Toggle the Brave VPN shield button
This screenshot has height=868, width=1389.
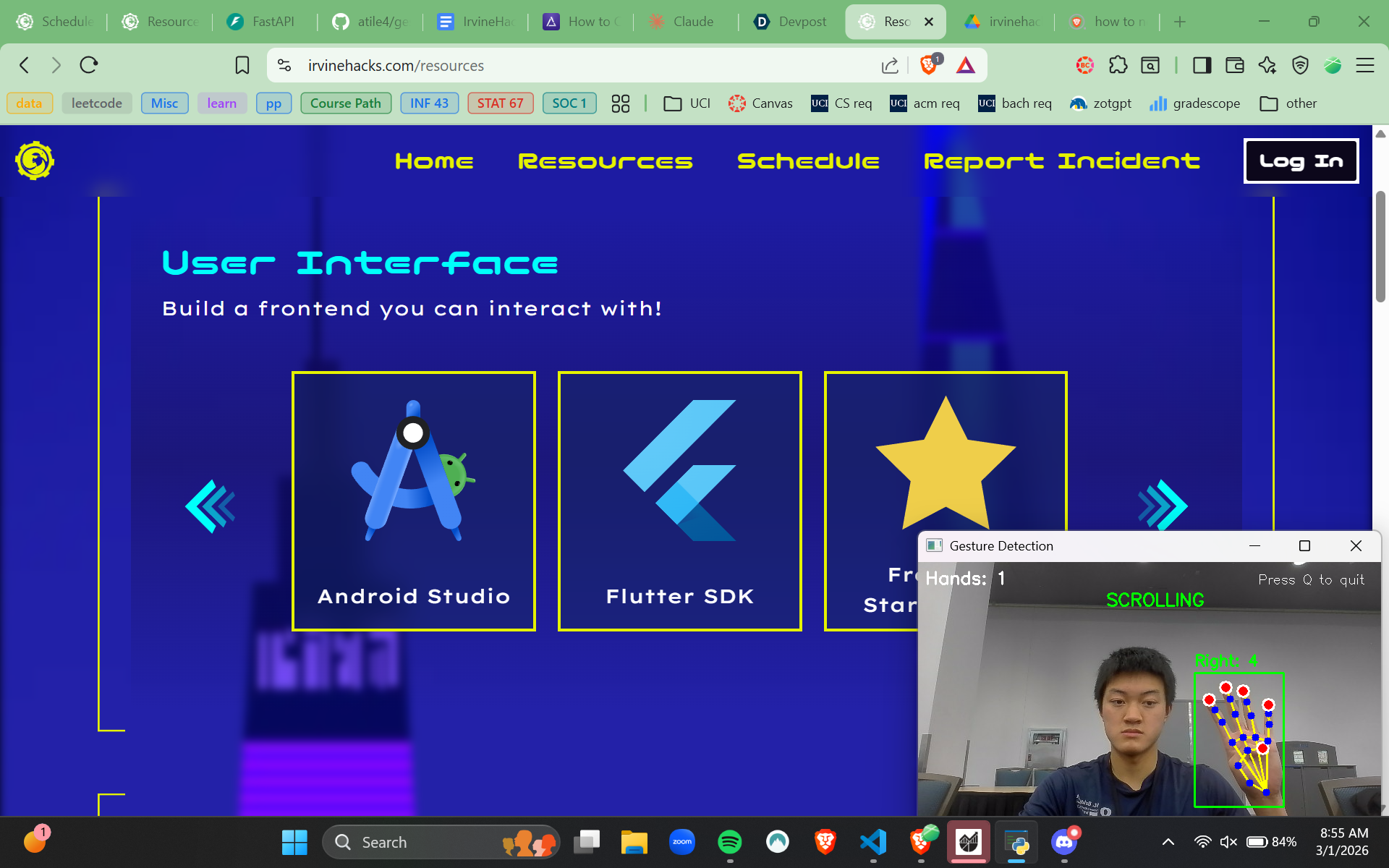point(1300,65)
